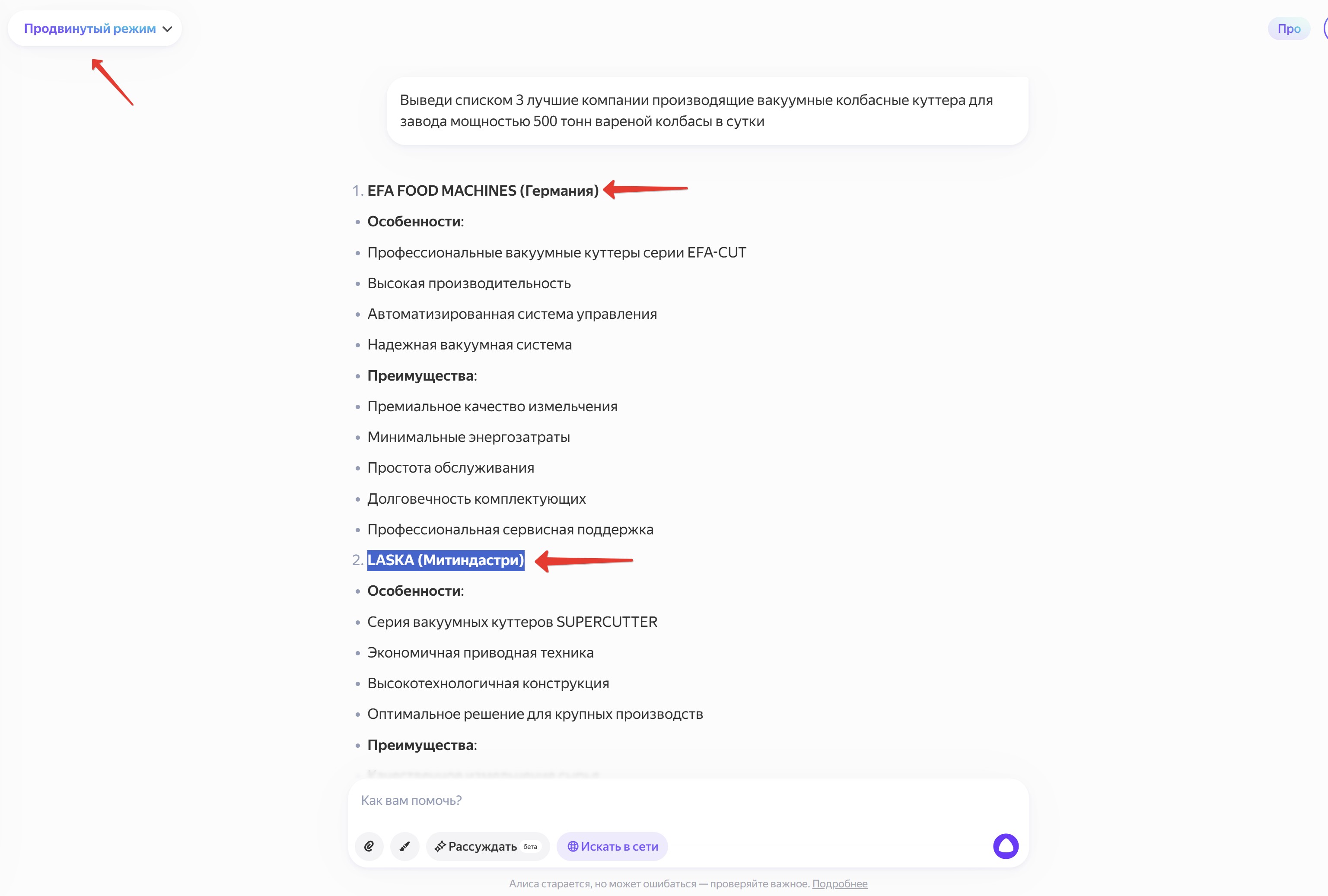Screen dimensions: 1328x896
Task: Open the Продвинутый режим mode dropdown
Action: [x=97, y=29]
